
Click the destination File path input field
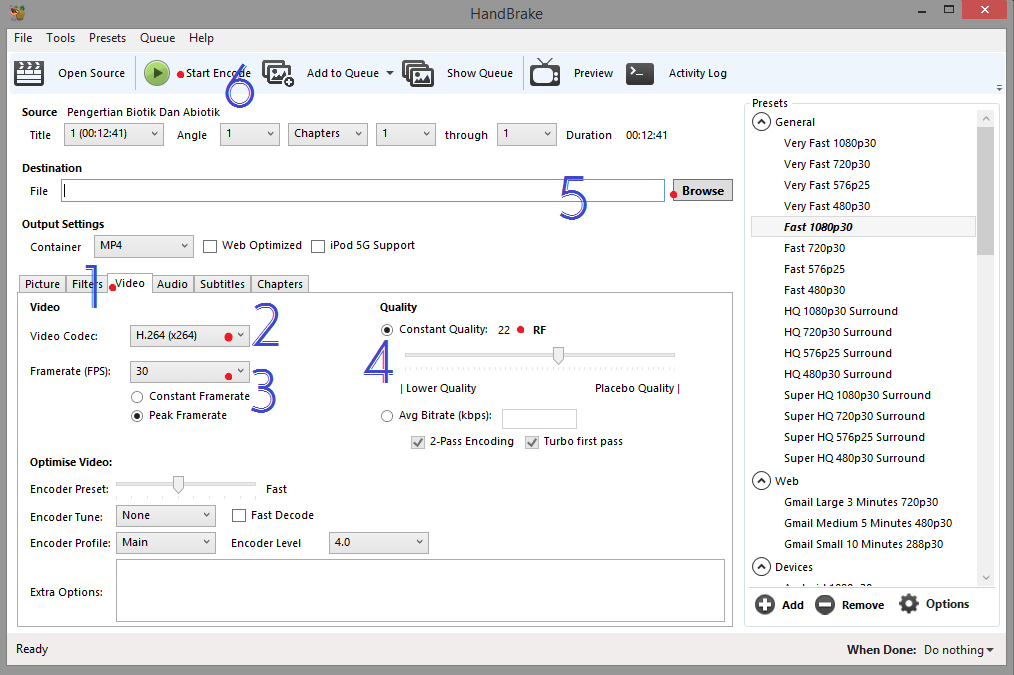(x=363, y=191)
